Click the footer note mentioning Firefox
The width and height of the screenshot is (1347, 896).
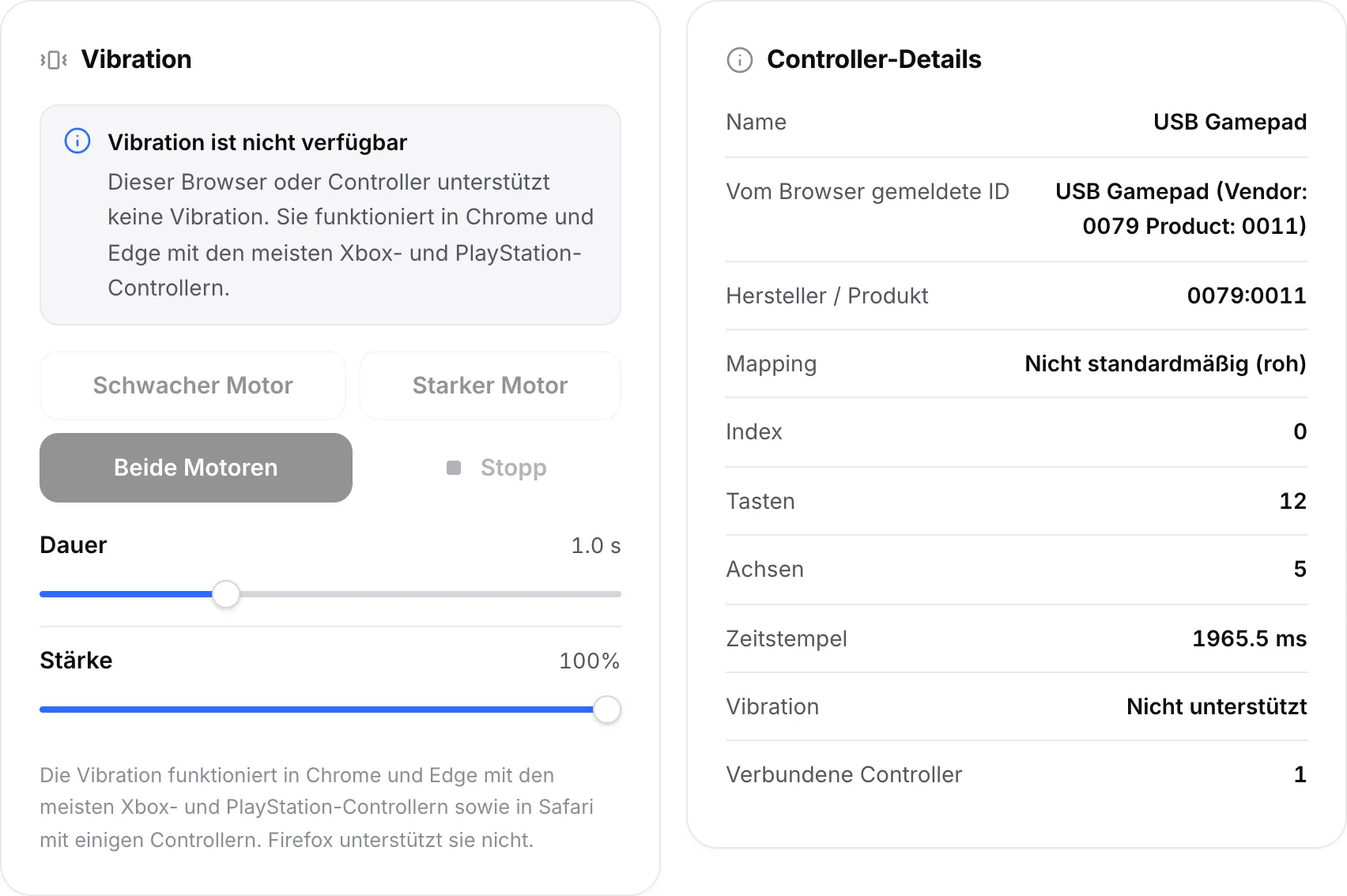coord(316,808)
